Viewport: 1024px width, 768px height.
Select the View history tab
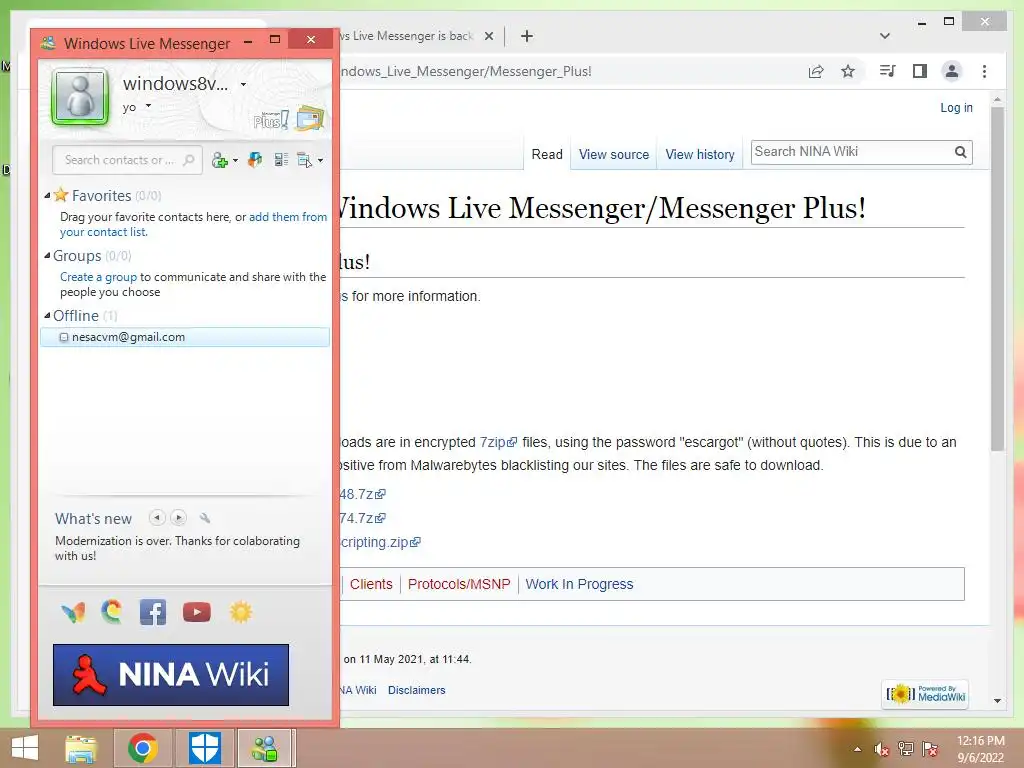point(700,155)
